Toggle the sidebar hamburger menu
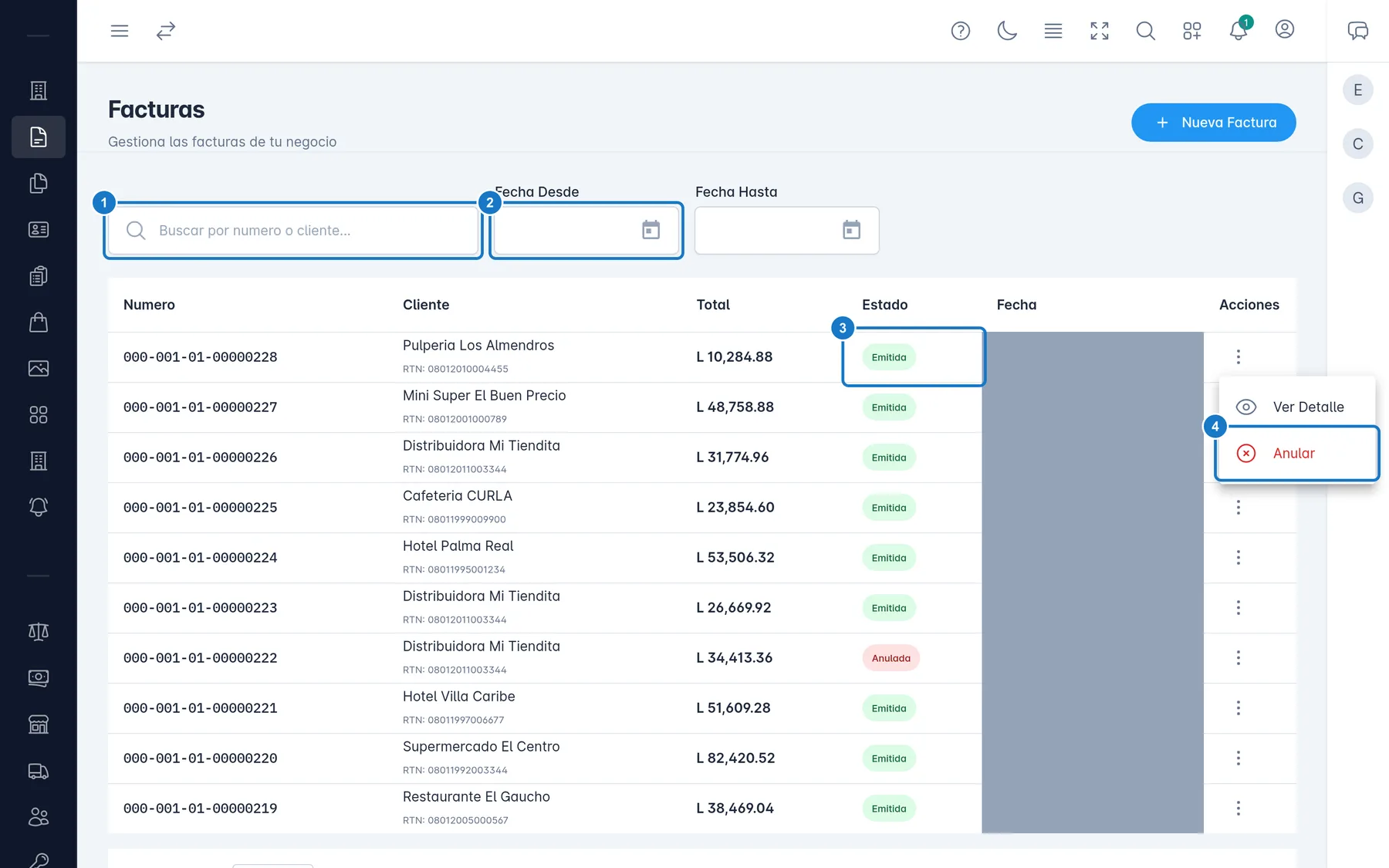The image size is (1389, 868). click(x=120, y=31)
